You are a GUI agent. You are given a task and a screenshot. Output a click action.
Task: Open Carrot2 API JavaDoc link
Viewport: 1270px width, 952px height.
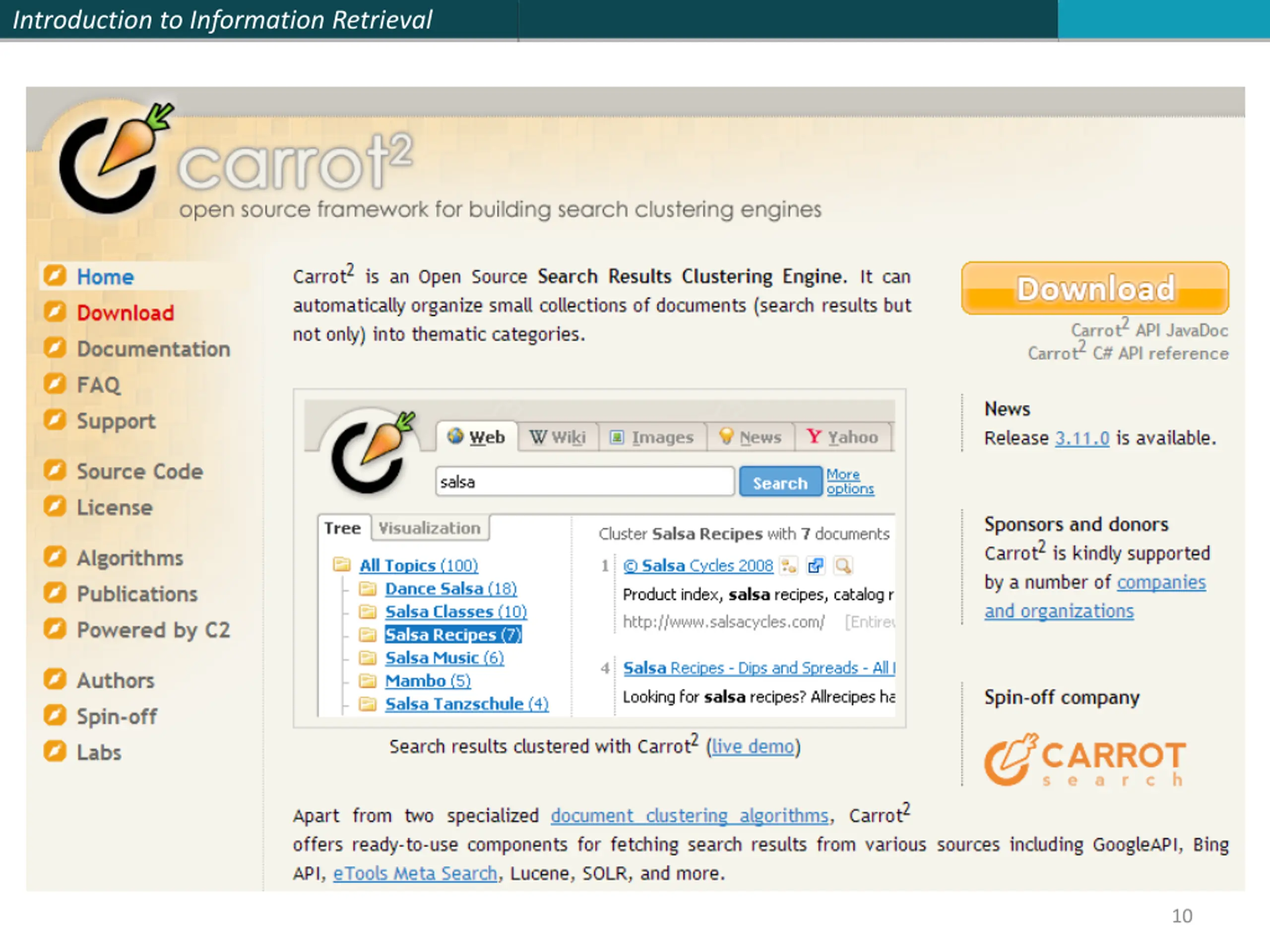click(1149, 329)
